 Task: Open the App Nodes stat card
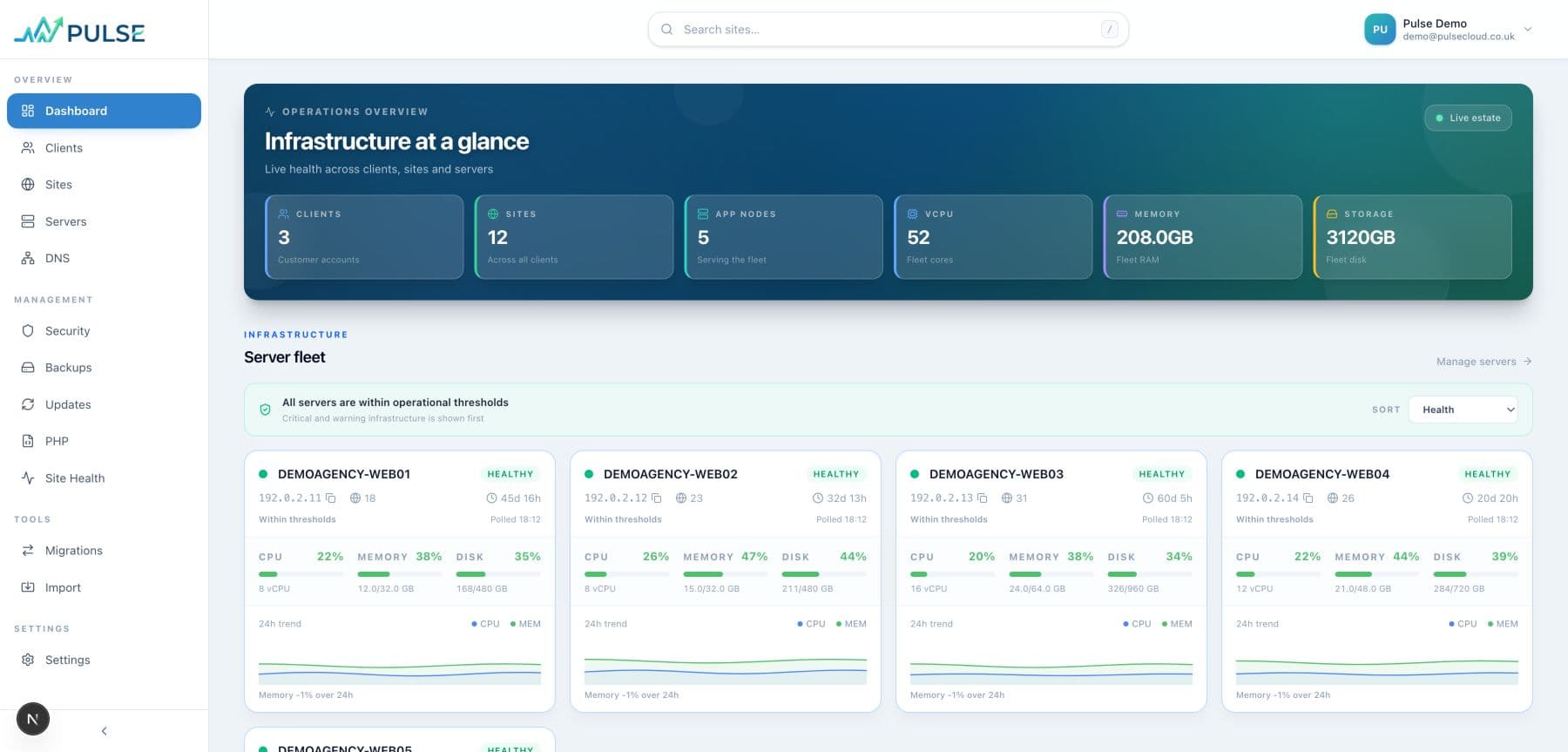tap(783, 237)
